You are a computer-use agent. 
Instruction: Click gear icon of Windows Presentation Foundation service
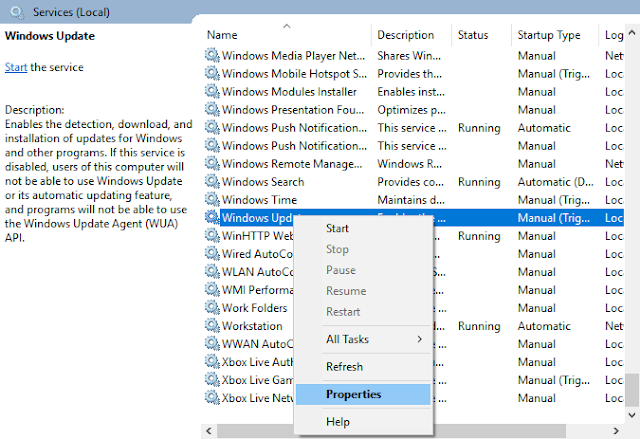tap(212, 109)
